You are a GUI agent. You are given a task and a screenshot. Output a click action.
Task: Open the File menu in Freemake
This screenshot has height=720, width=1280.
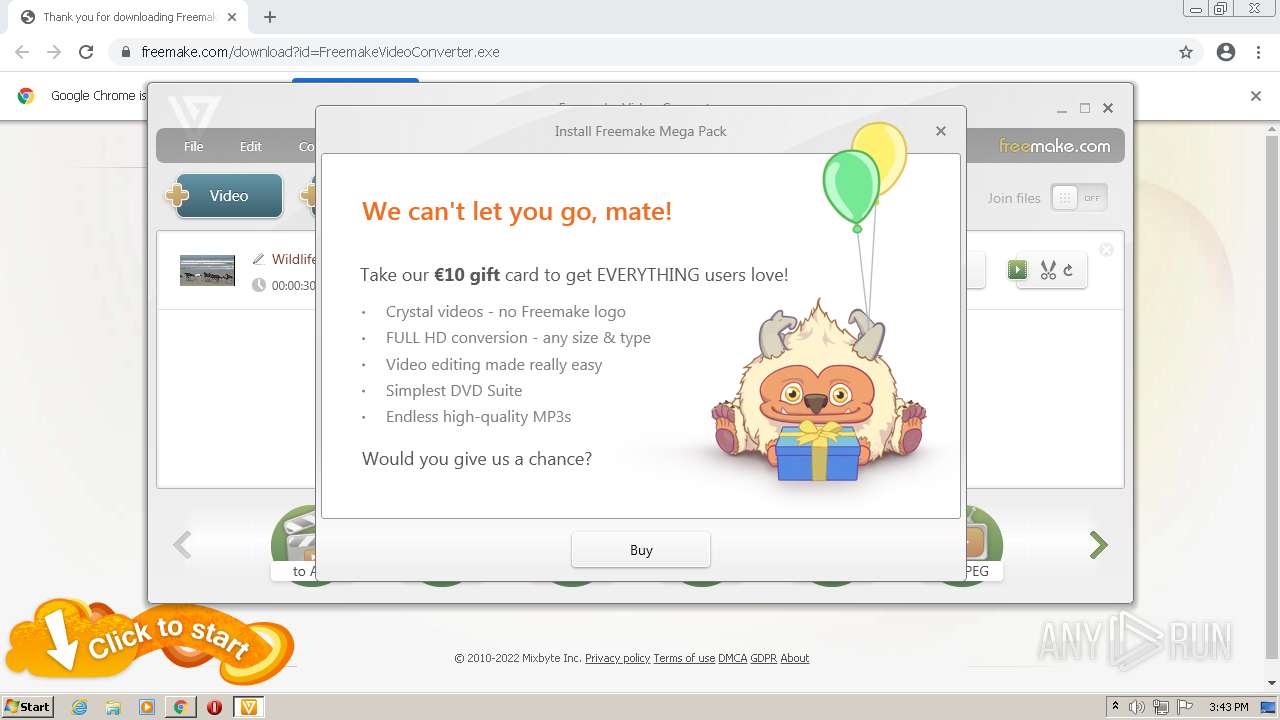(193, 146)
